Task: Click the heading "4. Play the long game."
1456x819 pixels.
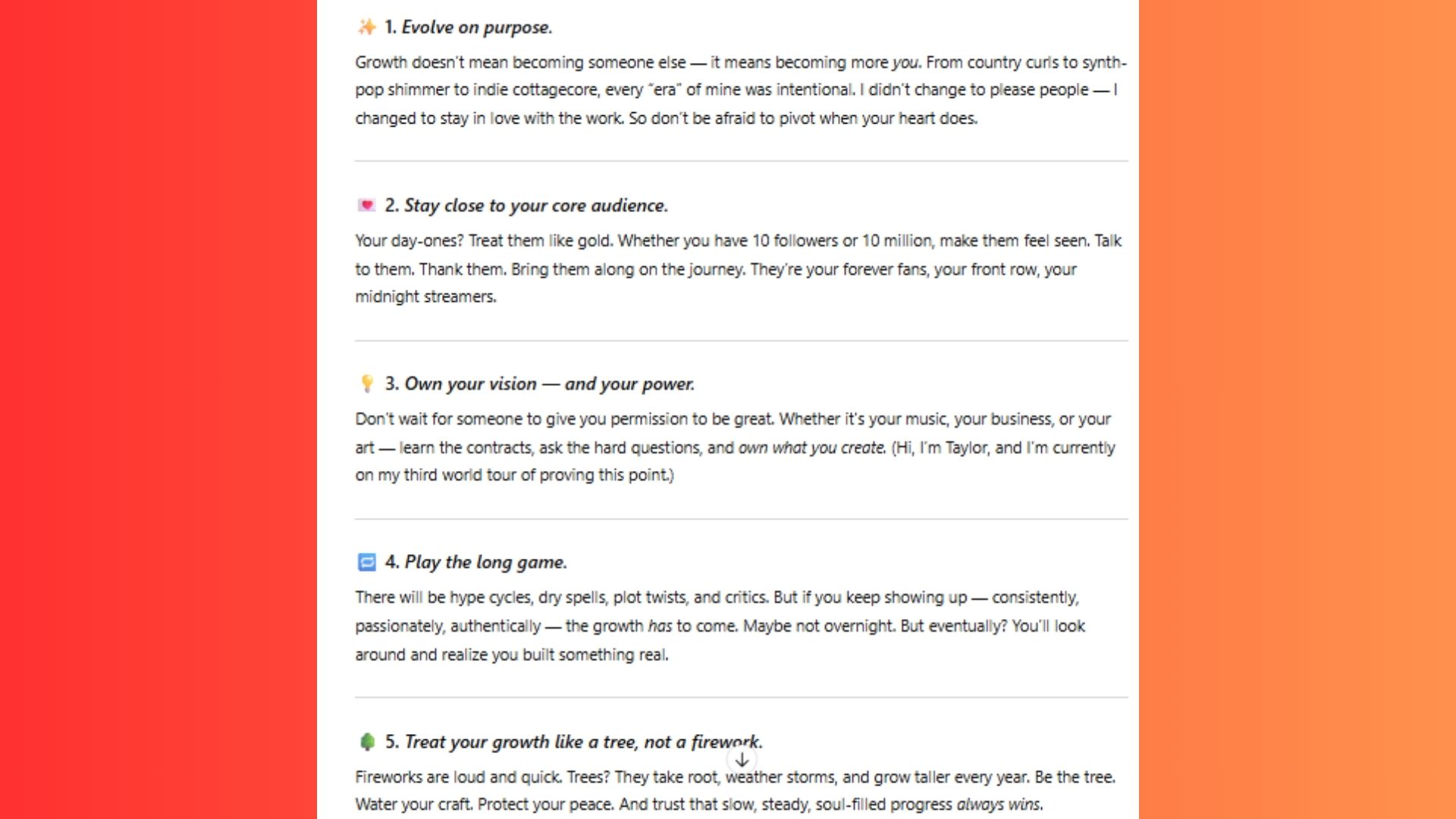Action: tap(475, 562)
